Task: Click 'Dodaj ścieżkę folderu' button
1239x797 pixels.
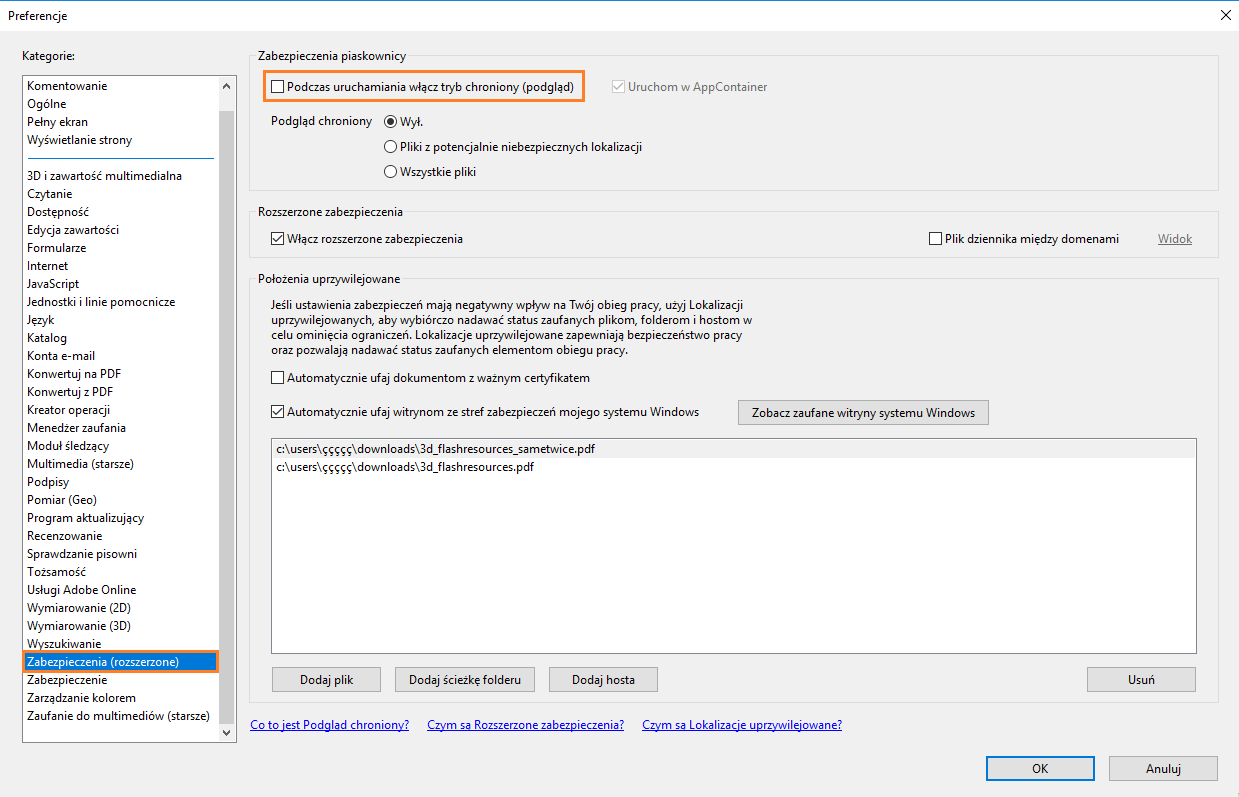Action: (x=465, y=679)
